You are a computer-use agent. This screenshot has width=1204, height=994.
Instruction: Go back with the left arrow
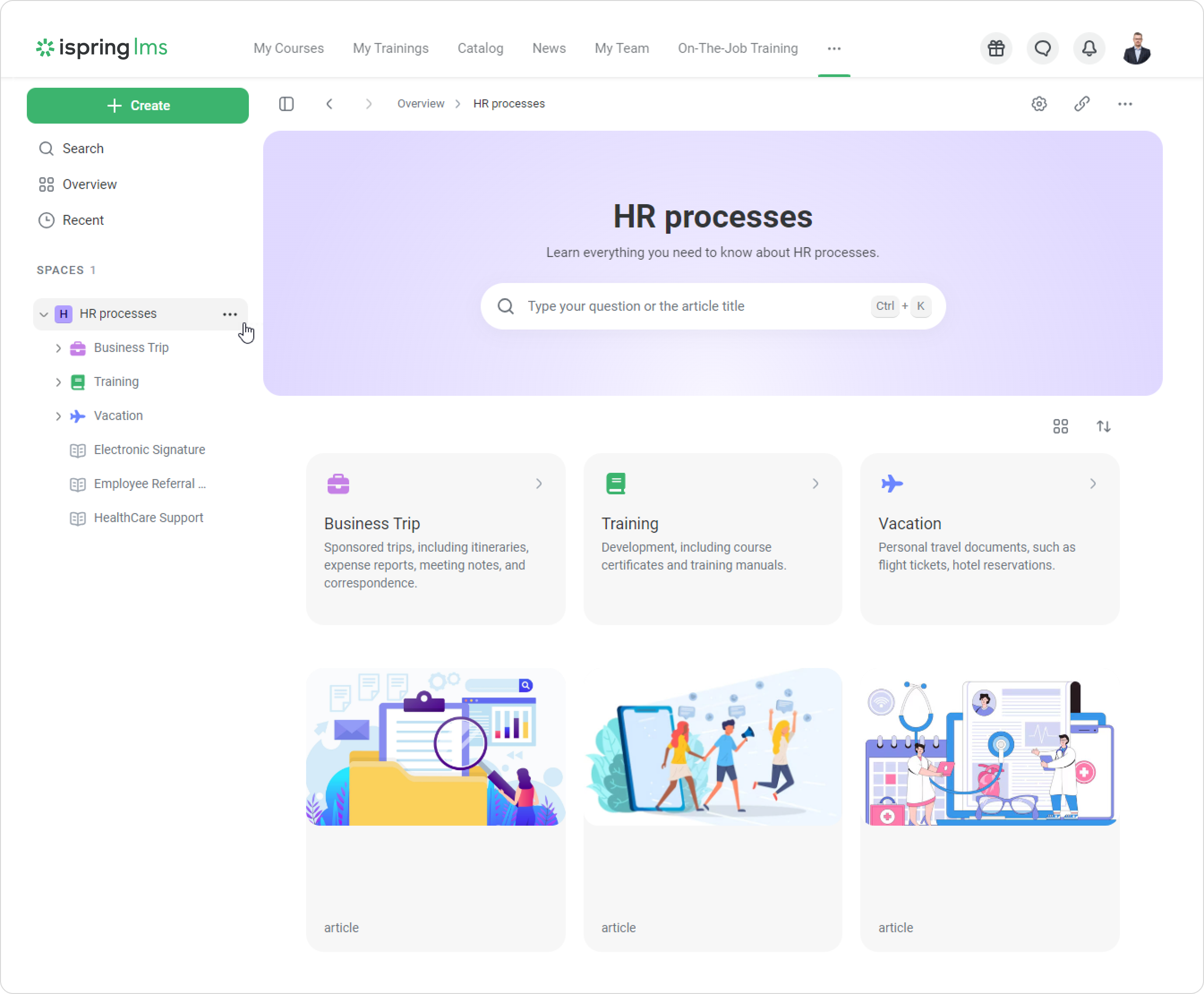click(x=329, y=103)
